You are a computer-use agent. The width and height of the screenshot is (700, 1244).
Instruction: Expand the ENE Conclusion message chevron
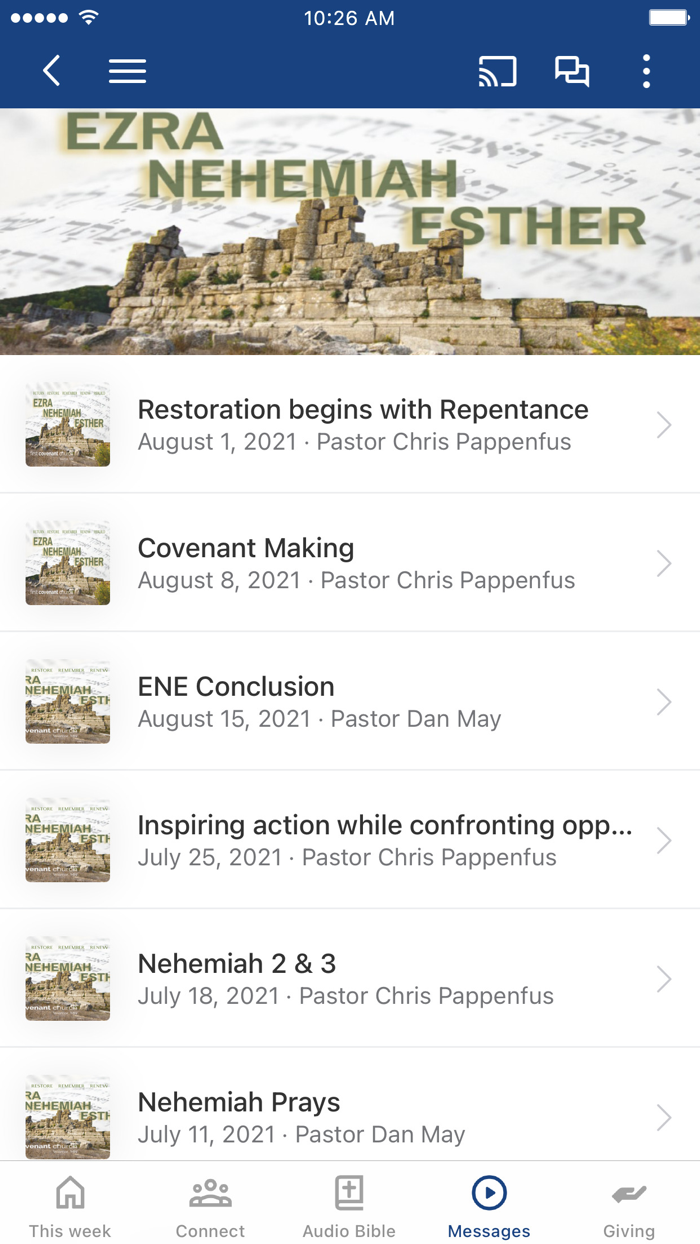tap(663, 701)
